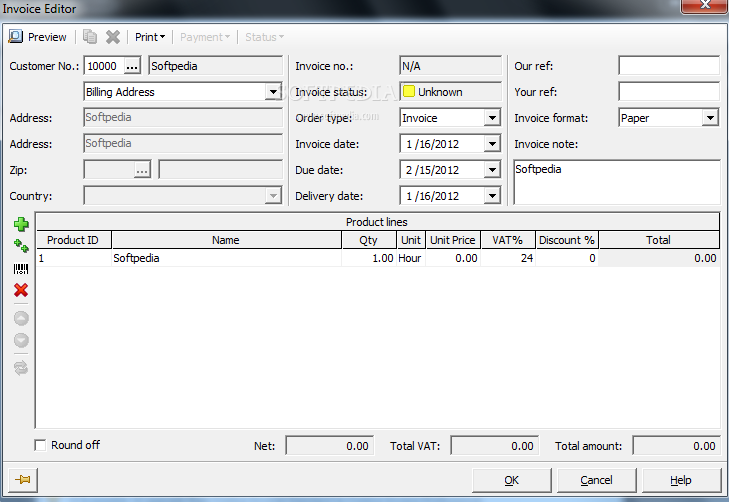Viewport: 729px width, 502px height.
Task: Click the barcode scan icon
Action: pos(21,269)
